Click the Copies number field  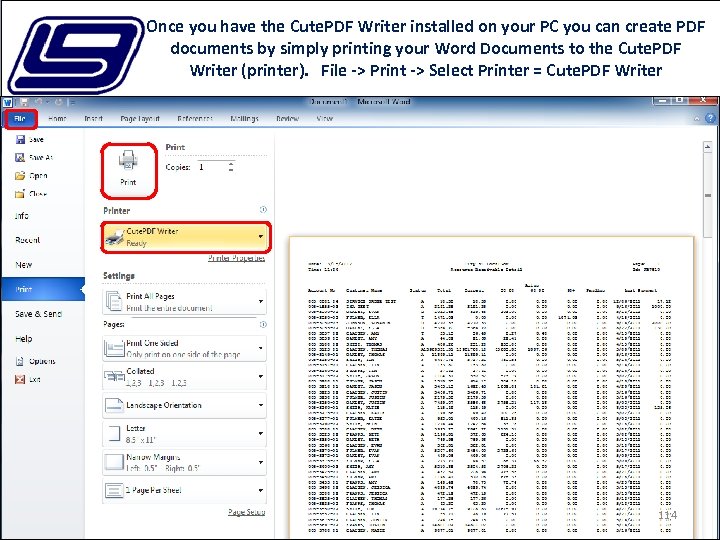[x=212, y=167]
